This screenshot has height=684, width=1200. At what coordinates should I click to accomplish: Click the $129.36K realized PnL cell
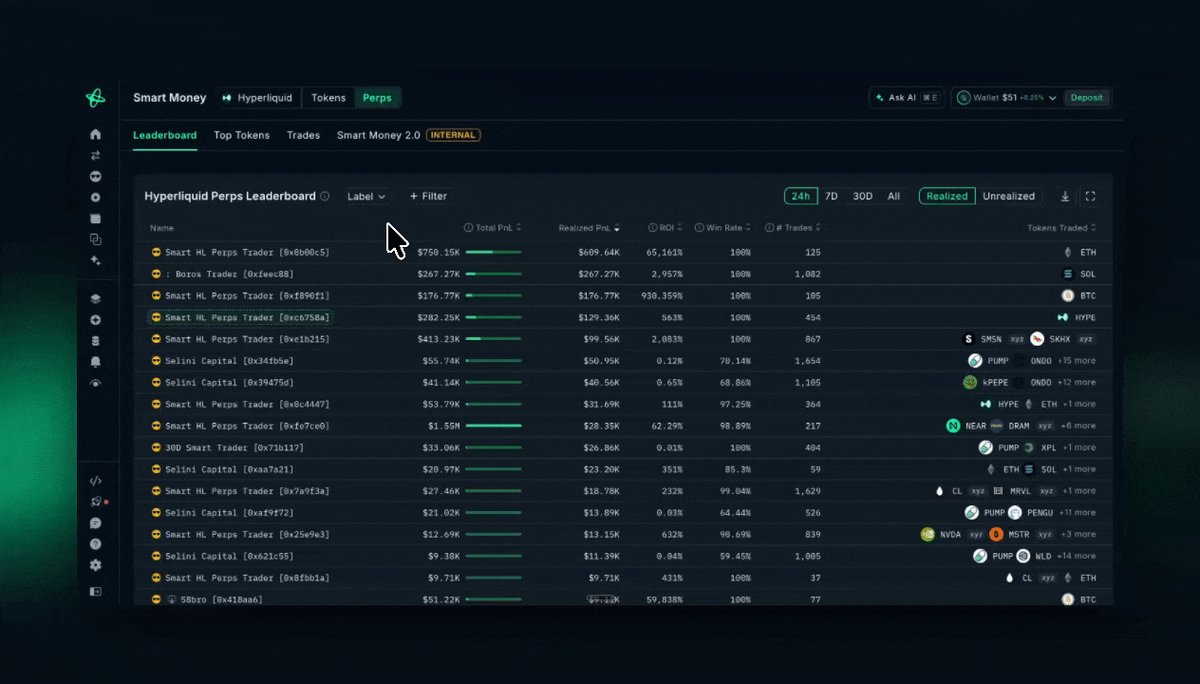598,318
